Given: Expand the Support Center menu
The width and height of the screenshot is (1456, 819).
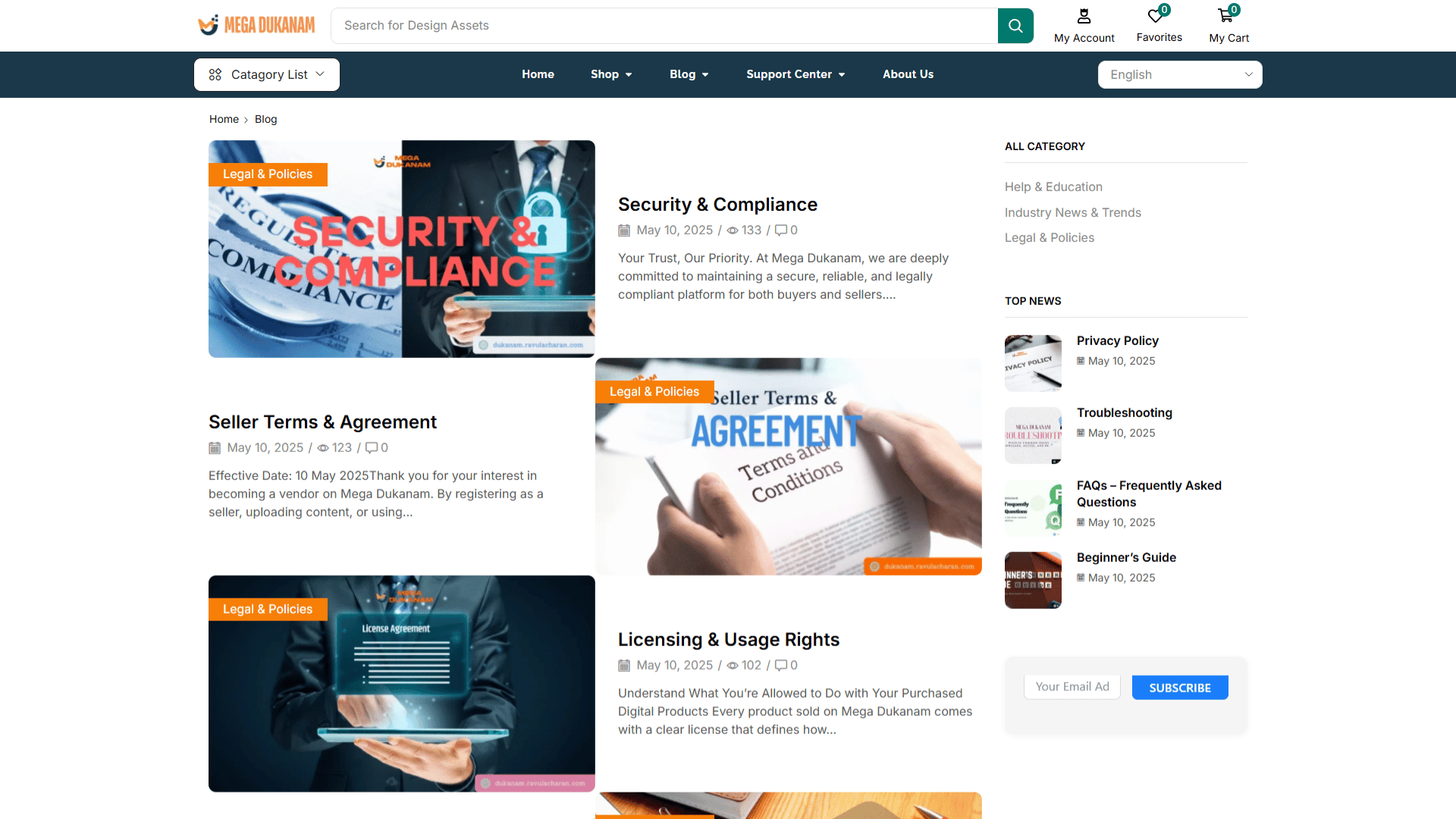Looking at the screenshot, I should click(795, 74).
